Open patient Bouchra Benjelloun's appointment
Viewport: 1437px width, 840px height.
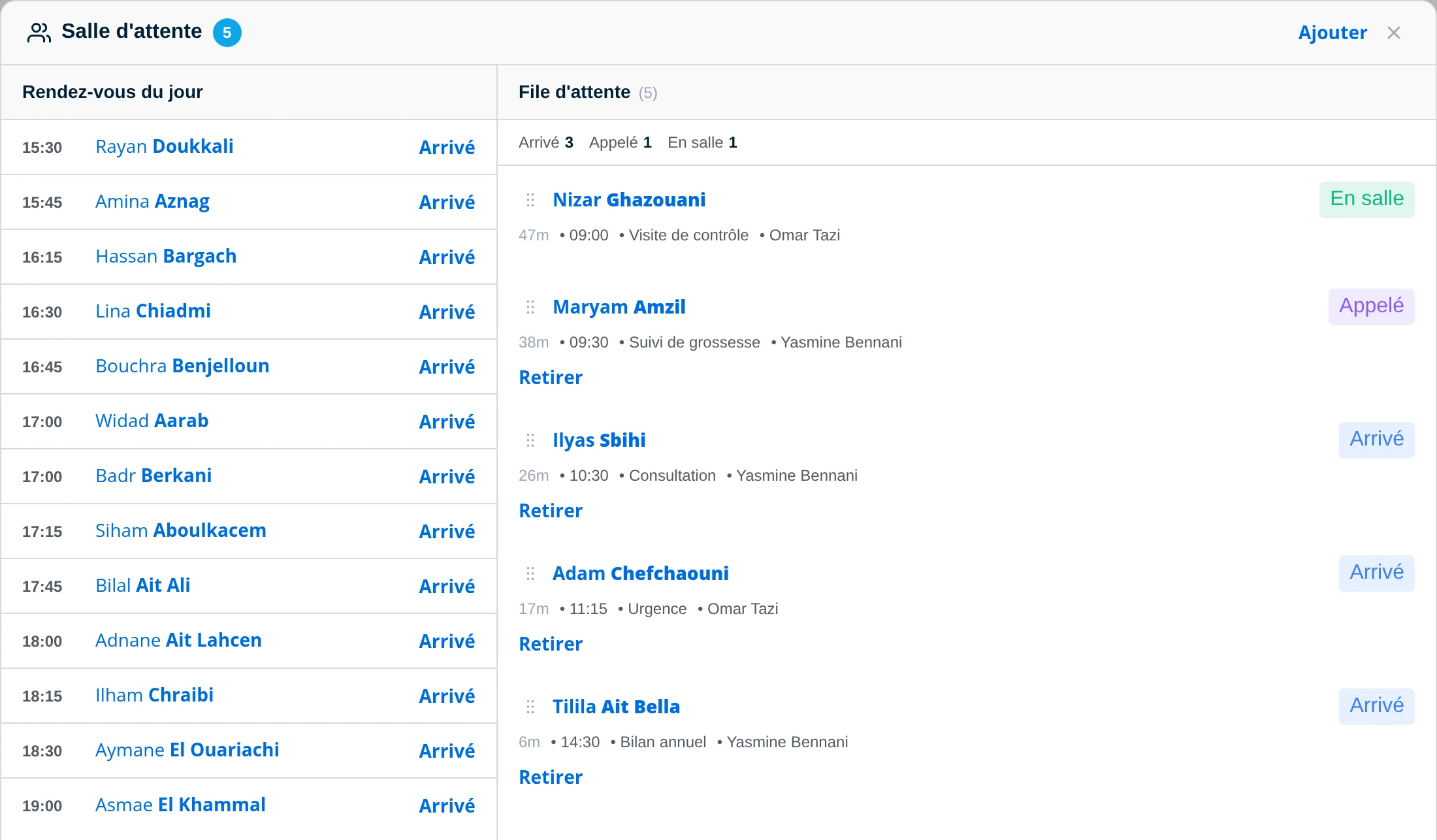[182, 366]
